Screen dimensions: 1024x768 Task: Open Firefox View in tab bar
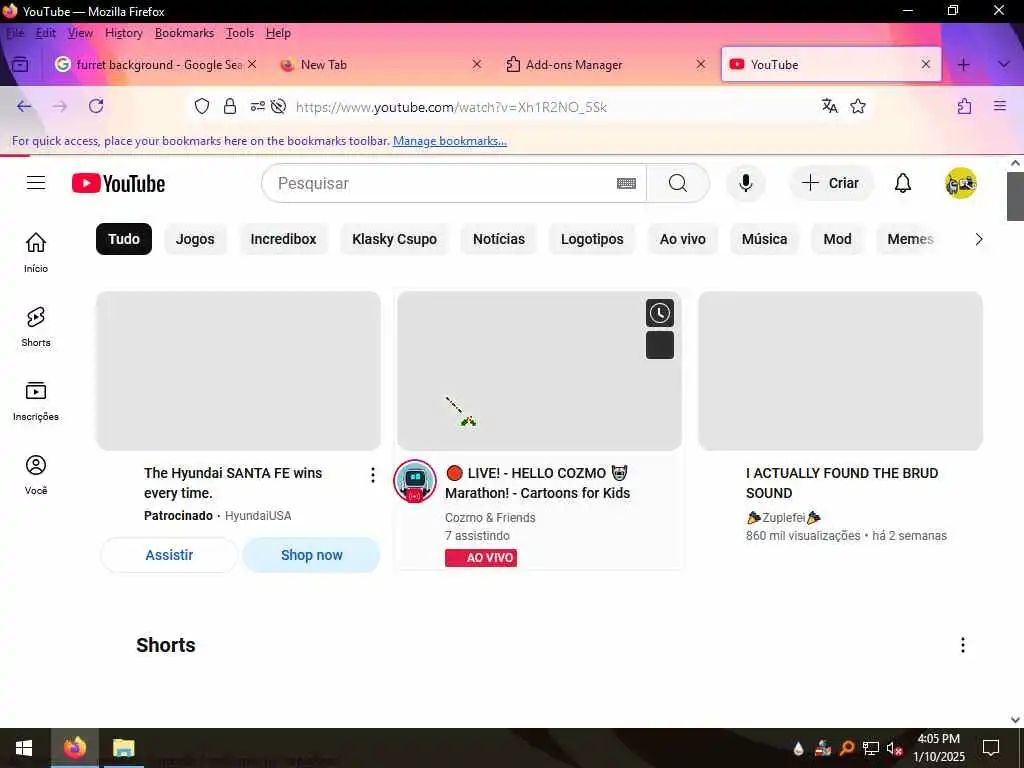pos(20,64)
